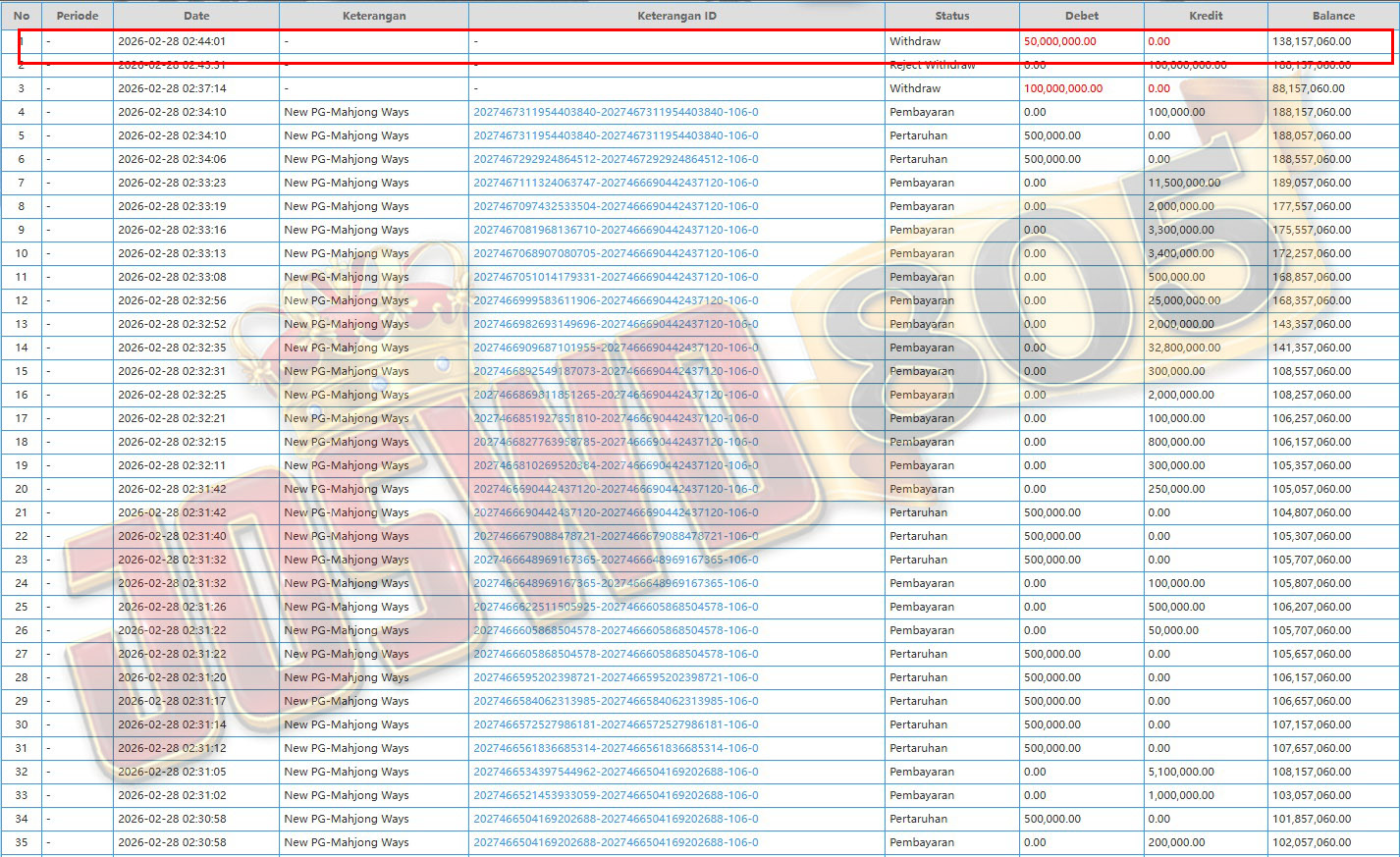Click the 50,000,000.00 Withdraw debet amount

pos(1059,41)
